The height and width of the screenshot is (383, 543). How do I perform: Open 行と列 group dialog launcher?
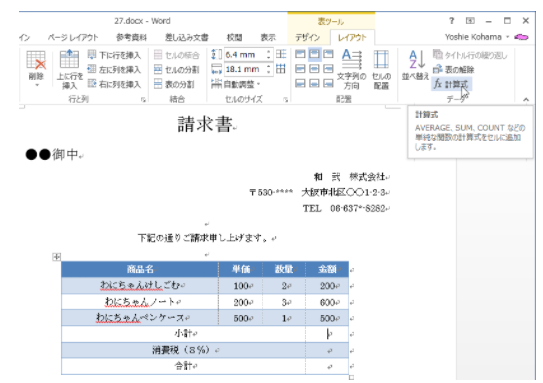pyautogui.click(x=143, y=100)
